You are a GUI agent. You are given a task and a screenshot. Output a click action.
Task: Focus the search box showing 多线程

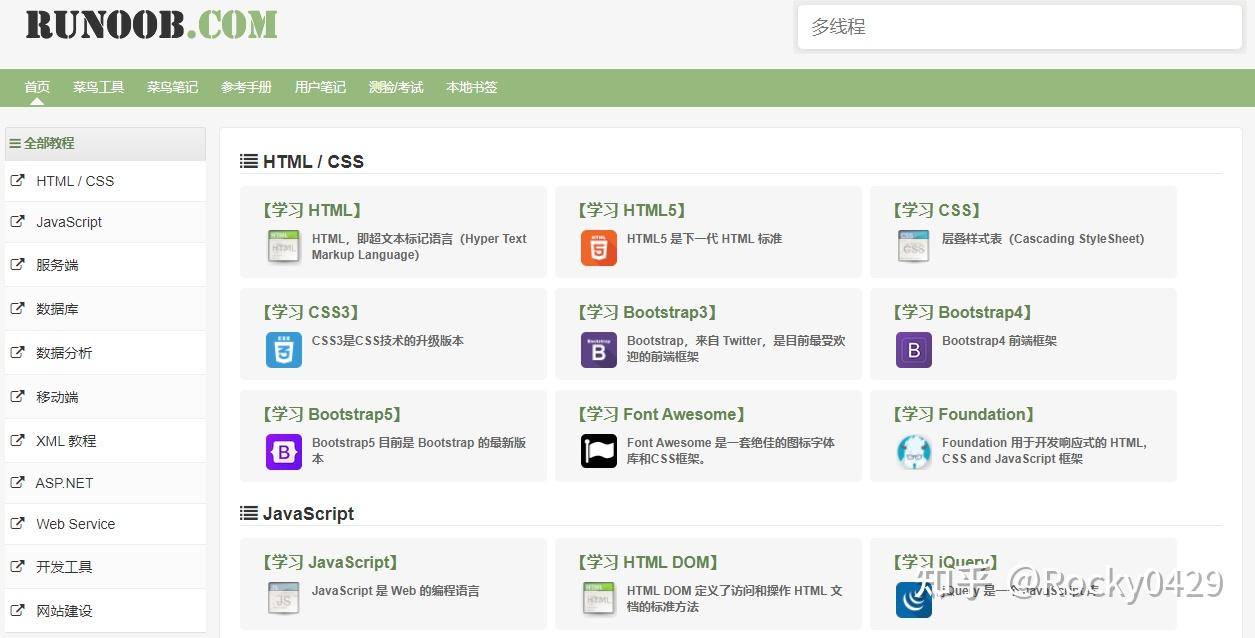[x=1019, y=27]
